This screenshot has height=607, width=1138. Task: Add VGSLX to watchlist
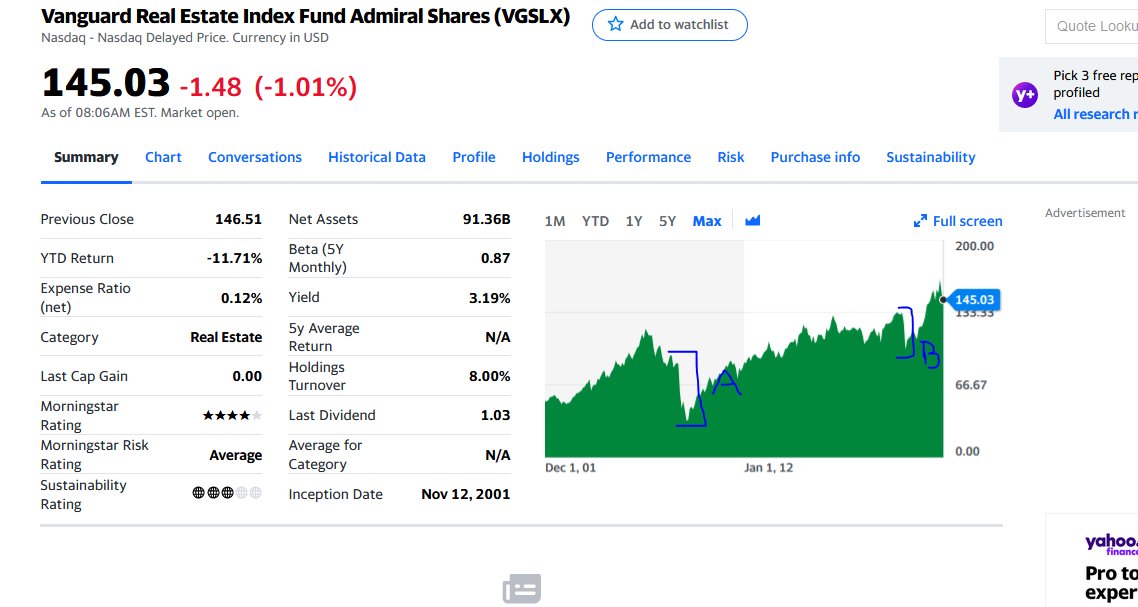click(669, 25)
